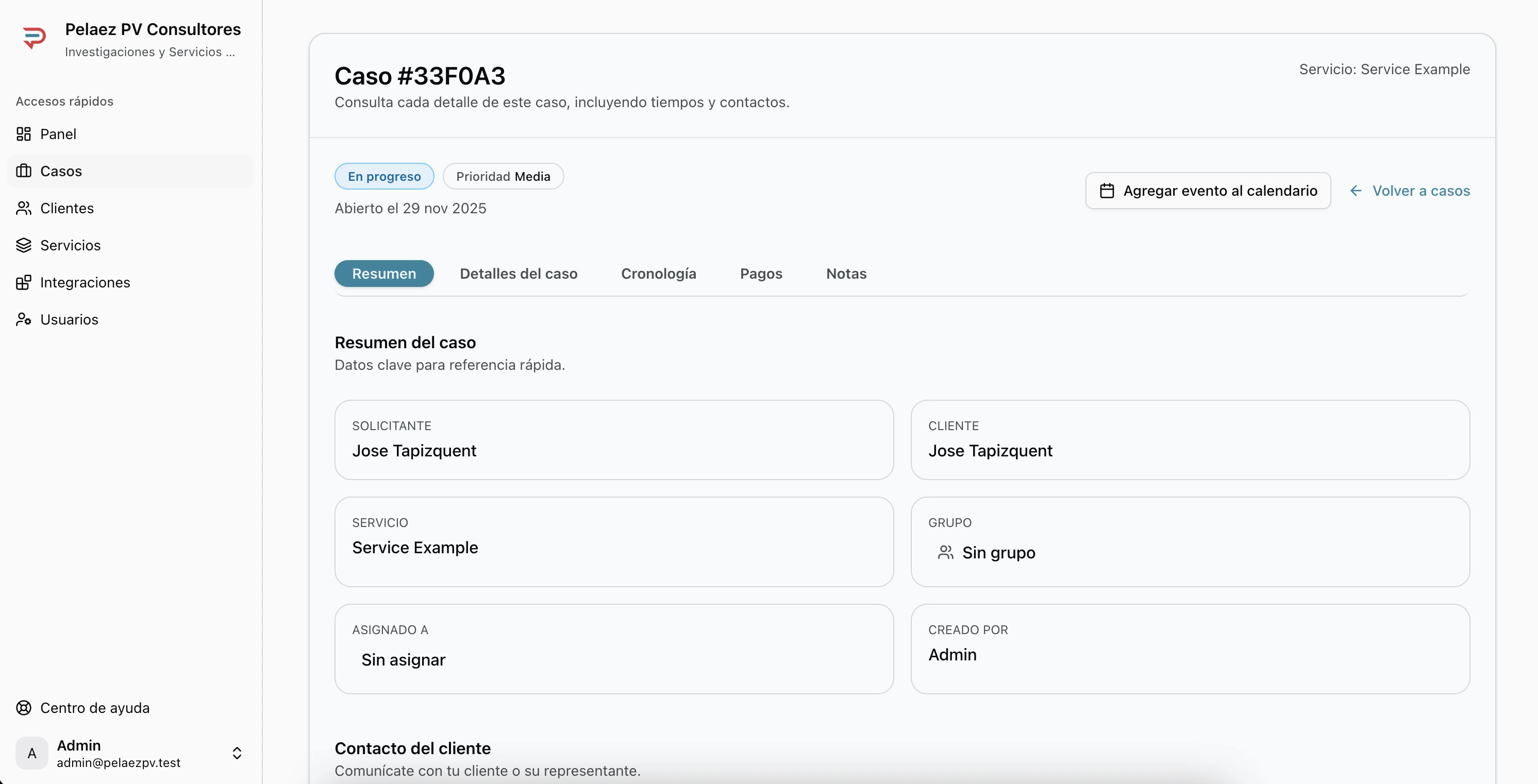Viewport: 1538px width, 784px height.
Task: Click the Centro de ayuda lifebuoy icon
Action: [23, 708]
